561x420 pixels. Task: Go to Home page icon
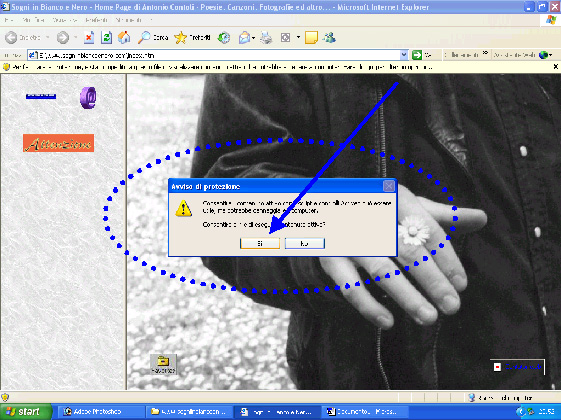pyautogui.click(x=124, y=38)
